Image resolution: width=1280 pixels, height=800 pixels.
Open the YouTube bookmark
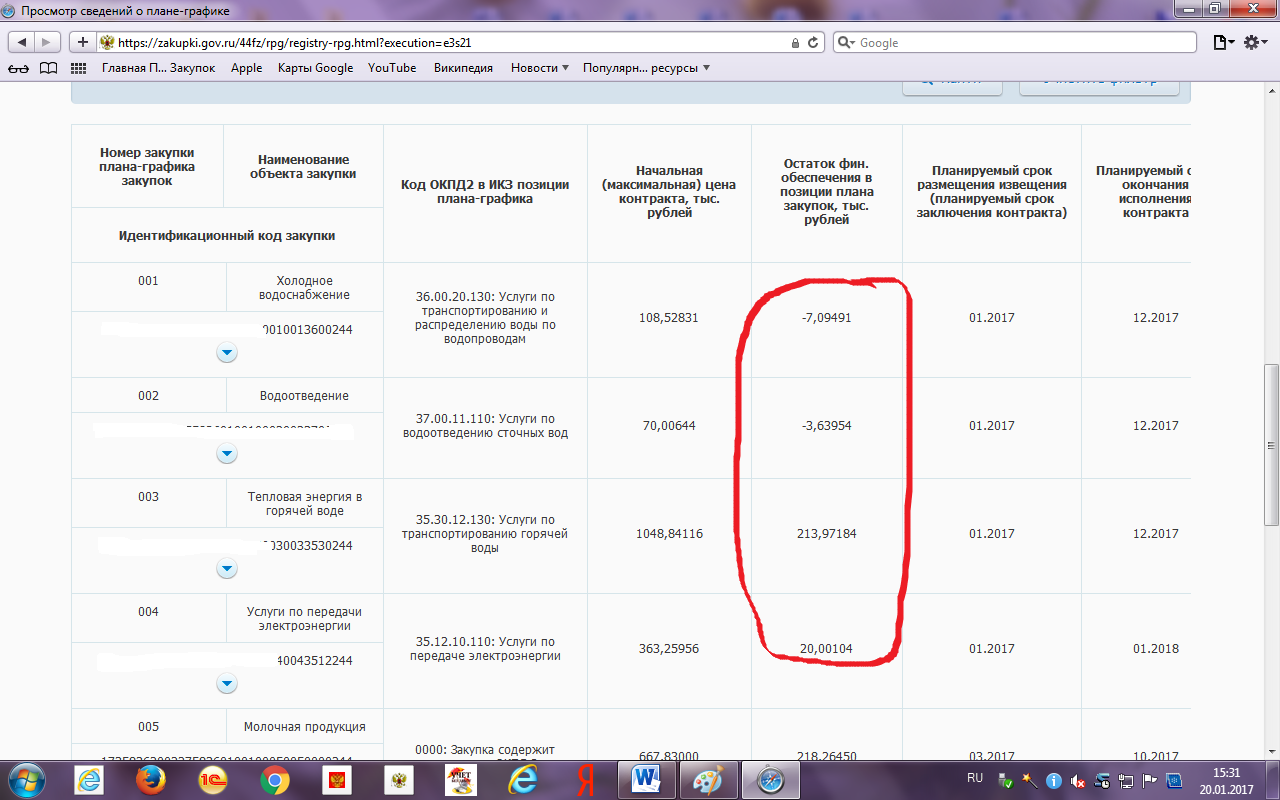coord(392,68)
